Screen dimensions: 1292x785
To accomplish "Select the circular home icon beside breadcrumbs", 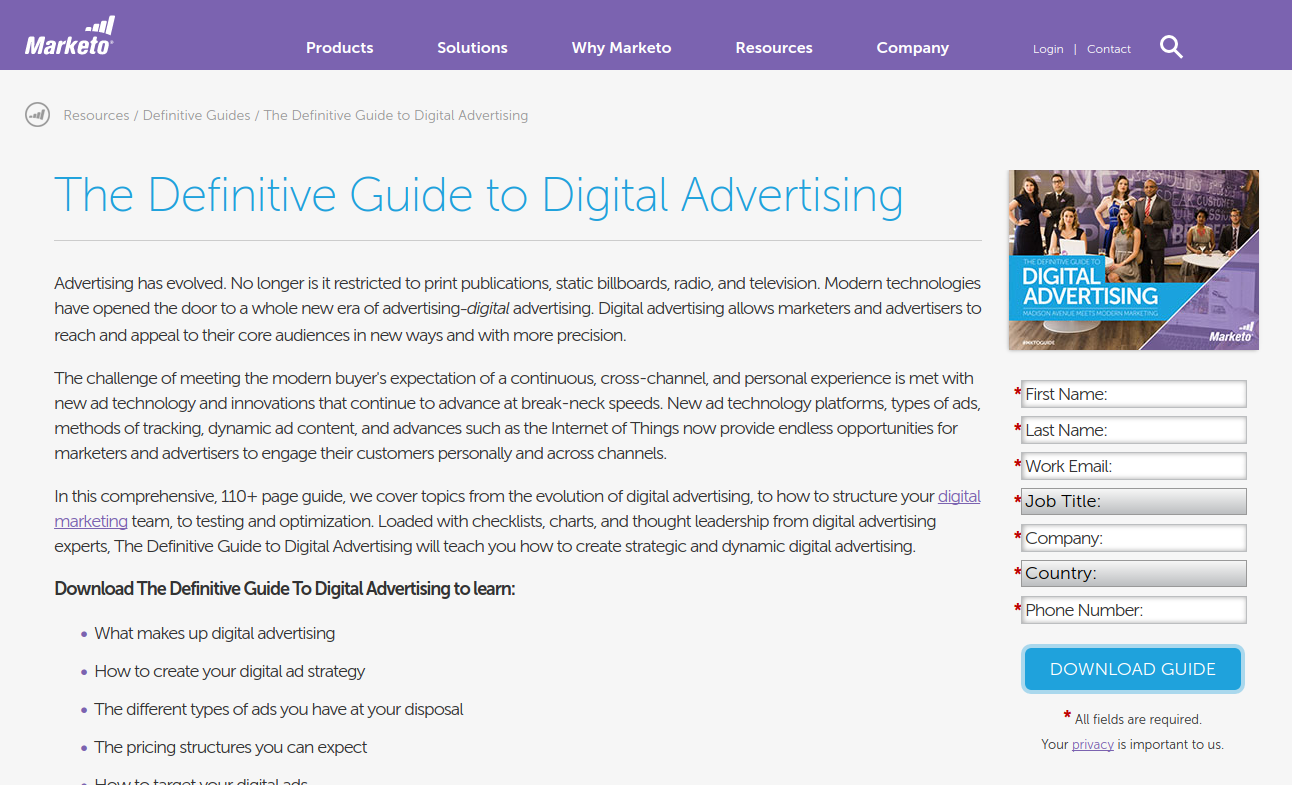I will [x=37, y=114].
